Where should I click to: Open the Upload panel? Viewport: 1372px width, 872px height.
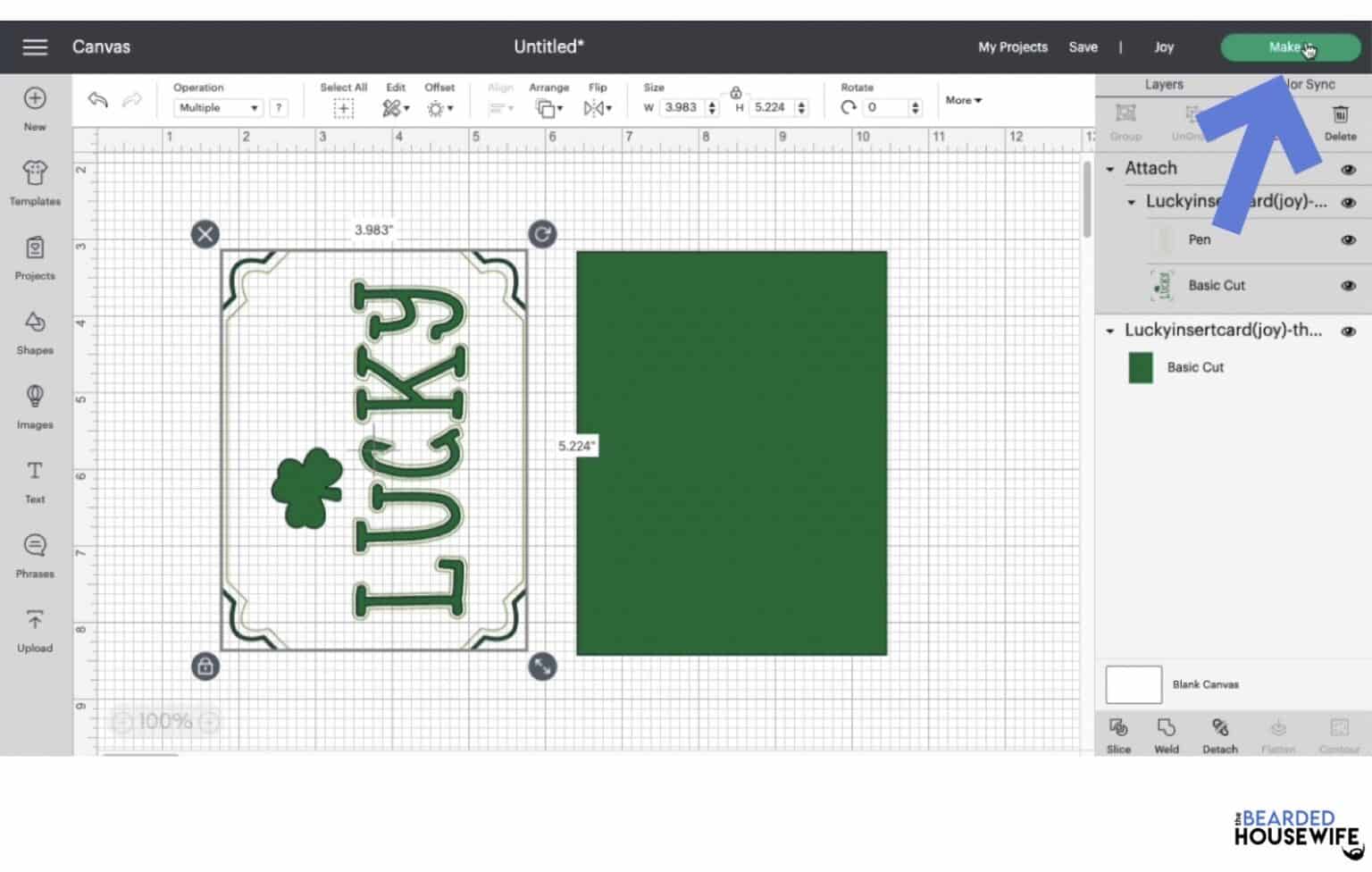click(x=34, y=628)
